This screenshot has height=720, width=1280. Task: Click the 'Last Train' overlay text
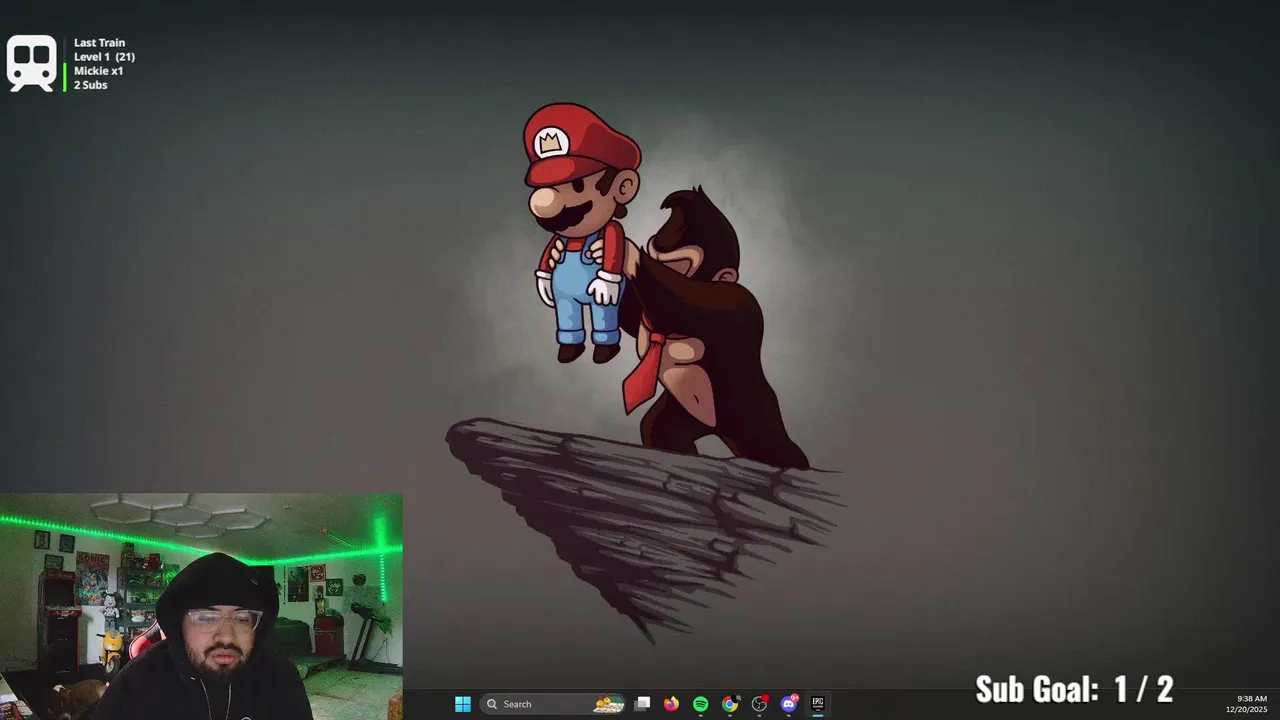[99, 43]
